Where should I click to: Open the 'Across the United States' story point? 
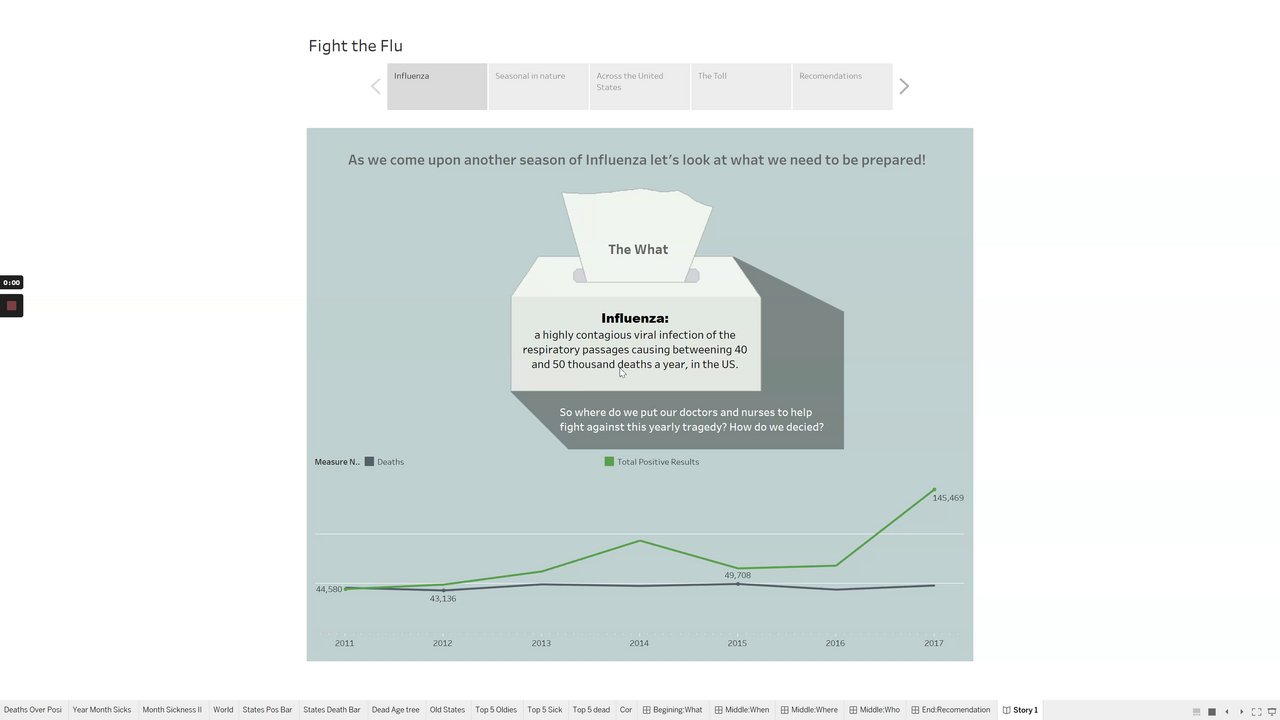(x=639, y=87)
